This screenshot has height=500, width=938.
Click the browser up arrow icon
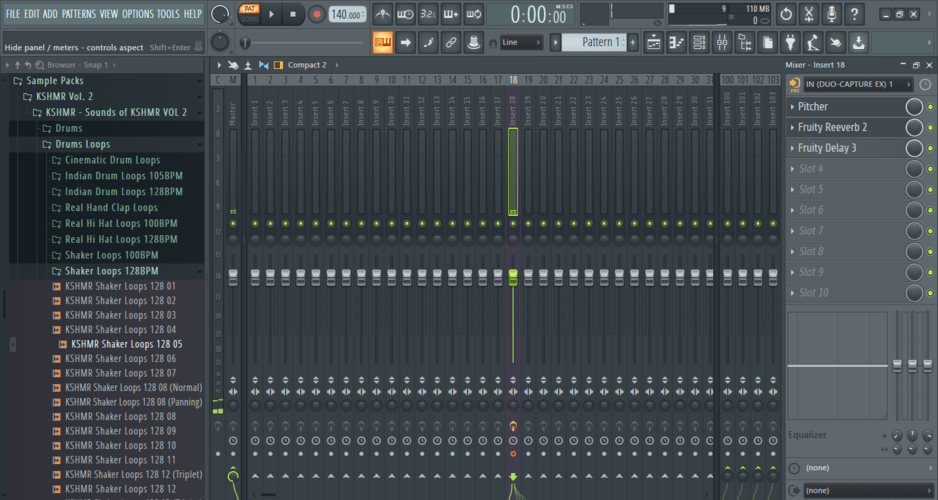click(x=17, y=65)
